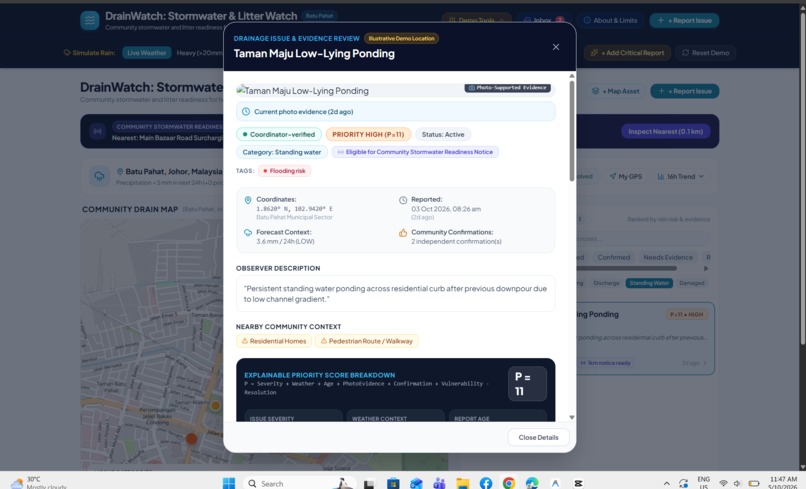Click the PRIORITY HIGH (P=11) badge
806x489 pixels.
tap(368, 134)
